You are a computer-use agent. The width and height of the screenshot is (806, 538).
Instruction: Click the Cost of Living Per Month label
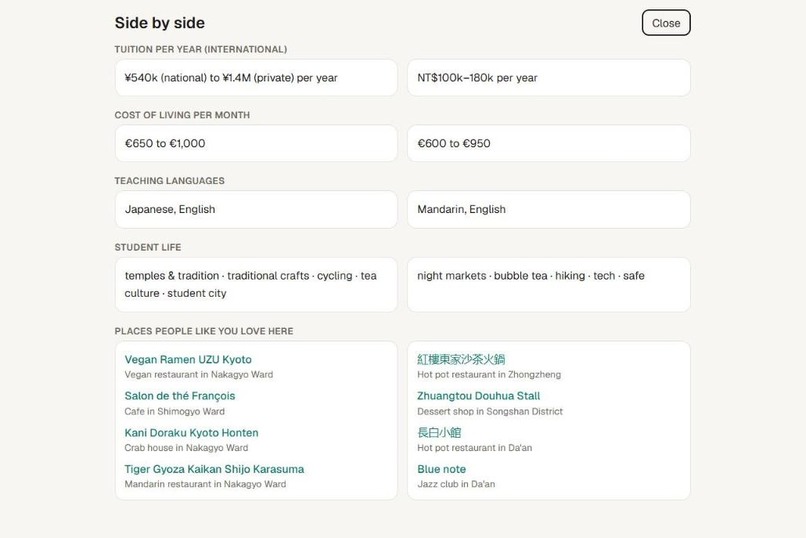182,115
